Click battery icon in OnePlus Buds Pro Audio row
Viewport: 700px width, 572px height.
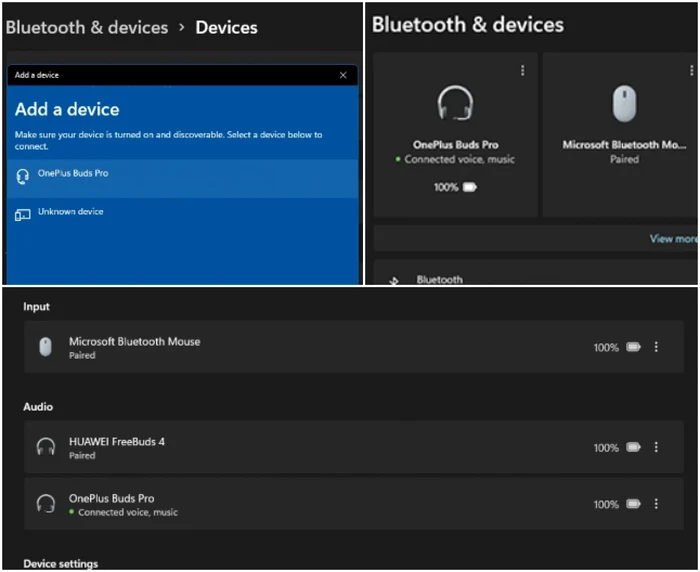click(633, 504)
